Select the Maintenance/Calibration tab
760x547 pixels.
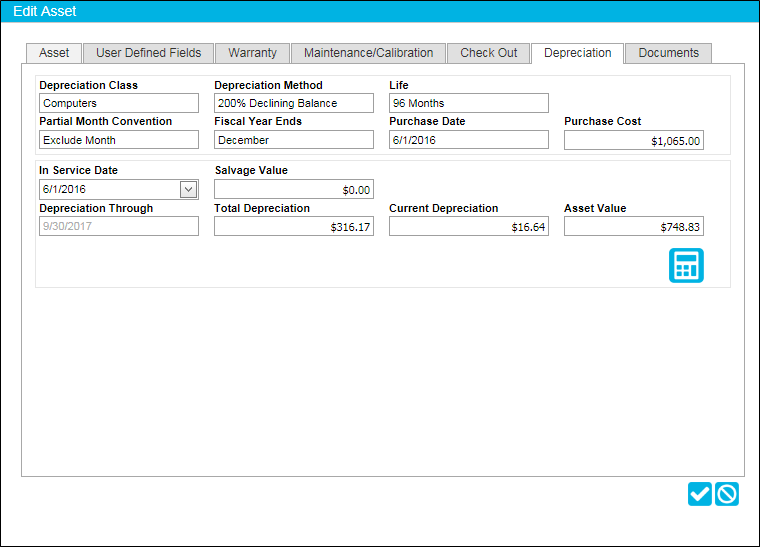pyautogui.click(x=368, y=53)
